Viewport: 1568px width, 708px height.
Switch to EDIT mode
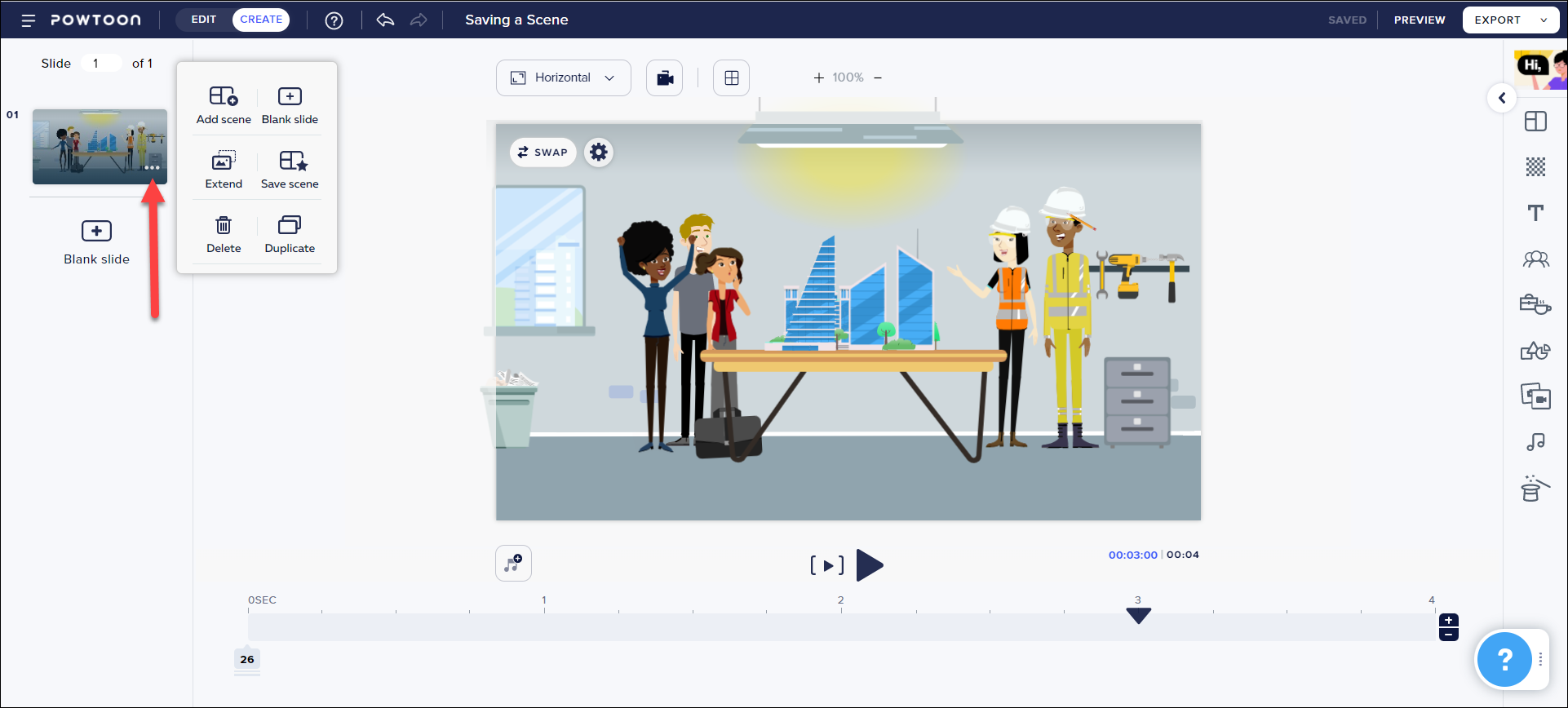tap(204, 20)
